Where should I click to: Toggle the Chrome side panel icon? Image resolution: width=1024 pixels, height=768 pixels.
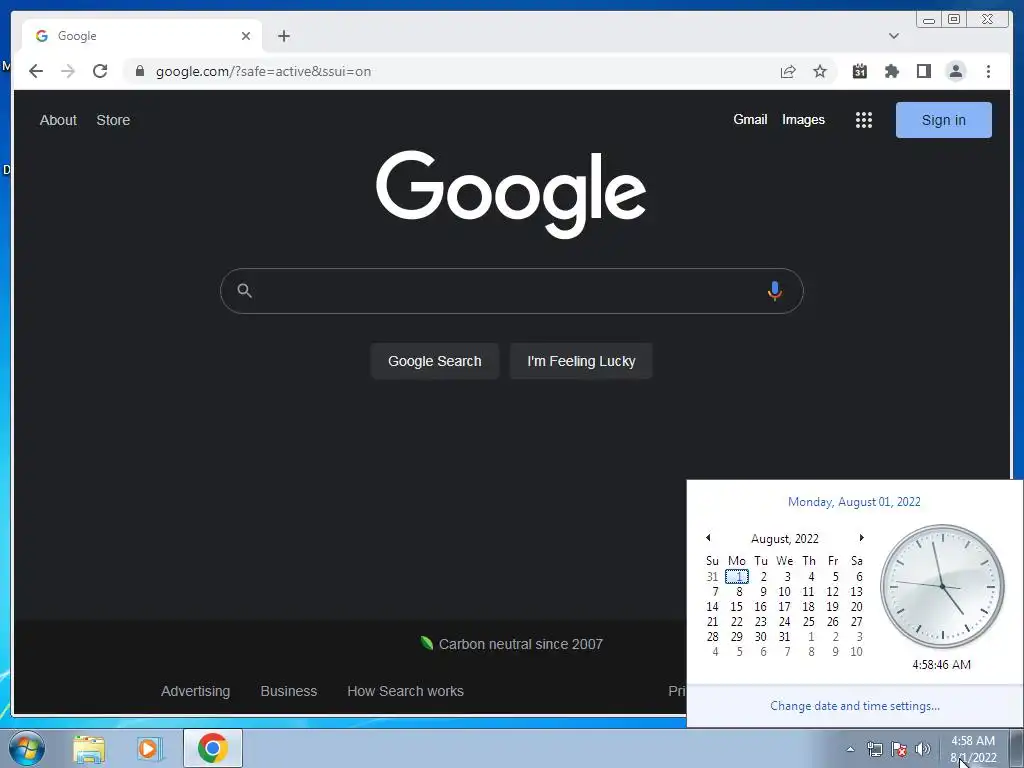click(923, 71)
